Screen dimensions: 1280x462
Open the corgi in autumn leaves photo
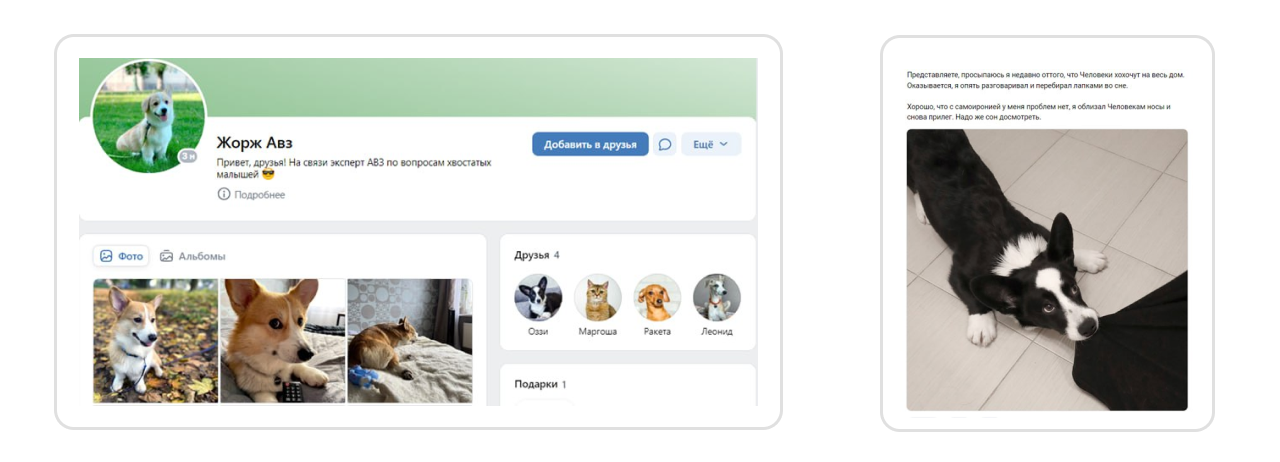pos(156,340)
